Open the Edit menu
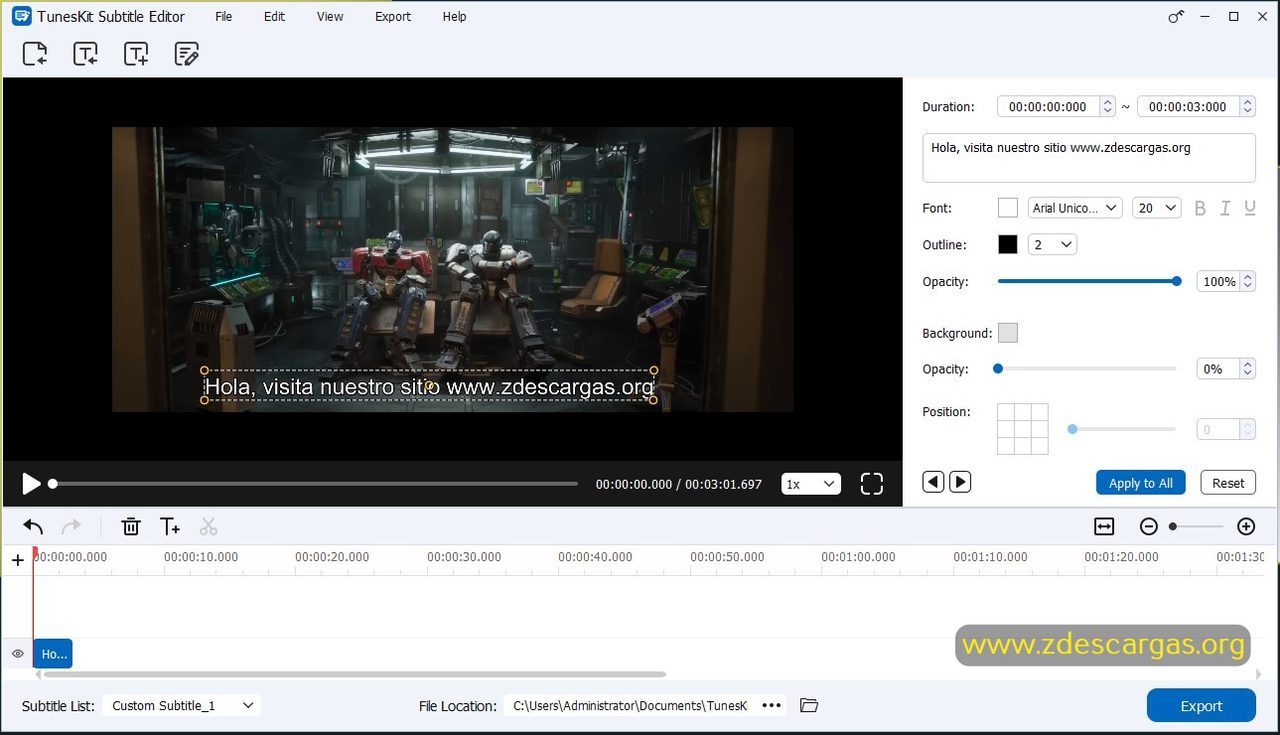 [274, 16]
